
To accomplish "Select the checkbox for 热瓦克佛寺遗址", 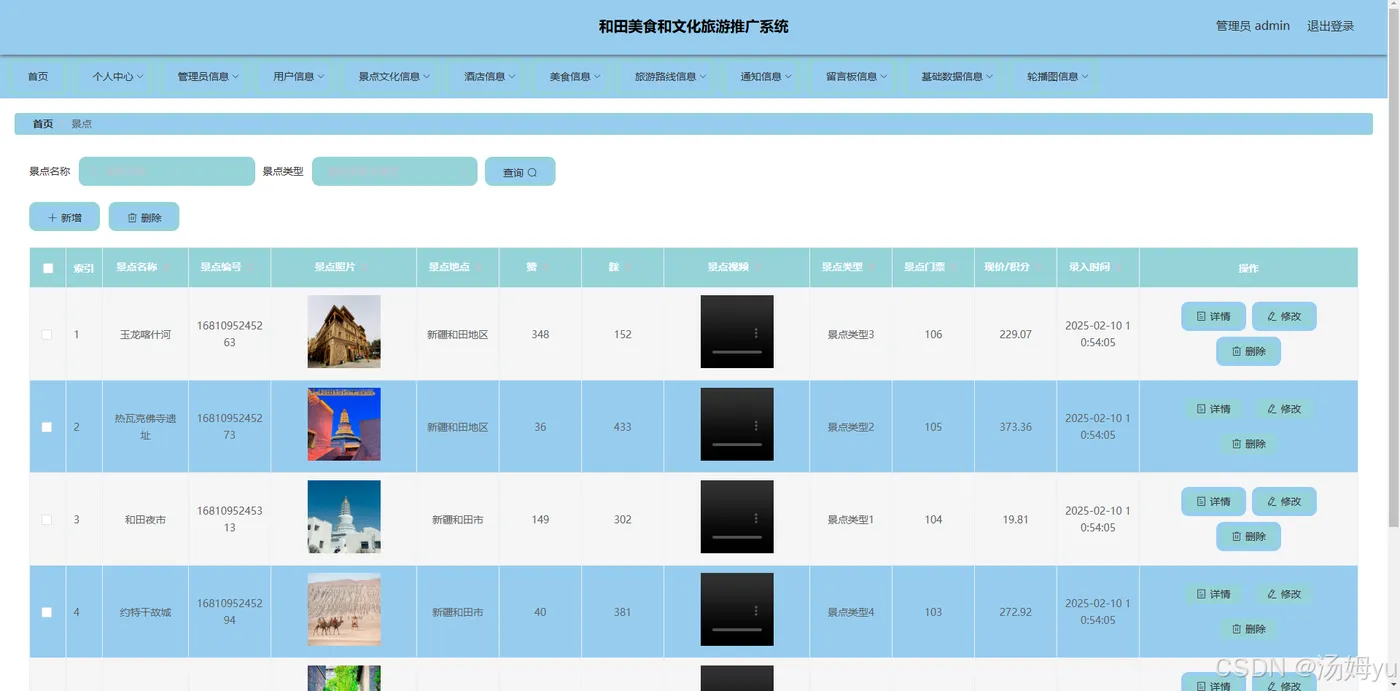I will pos(47,427).
